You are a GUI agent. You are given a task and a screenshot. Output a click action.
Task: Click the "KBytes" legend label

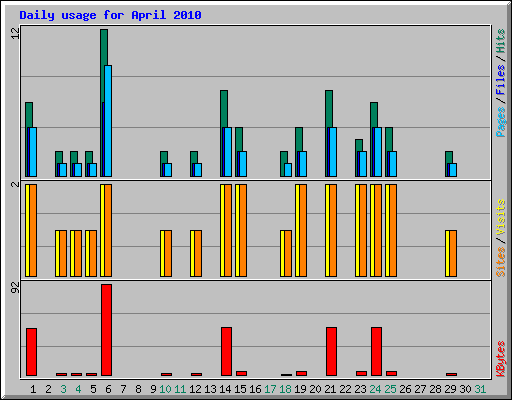(x=500, y=359)
